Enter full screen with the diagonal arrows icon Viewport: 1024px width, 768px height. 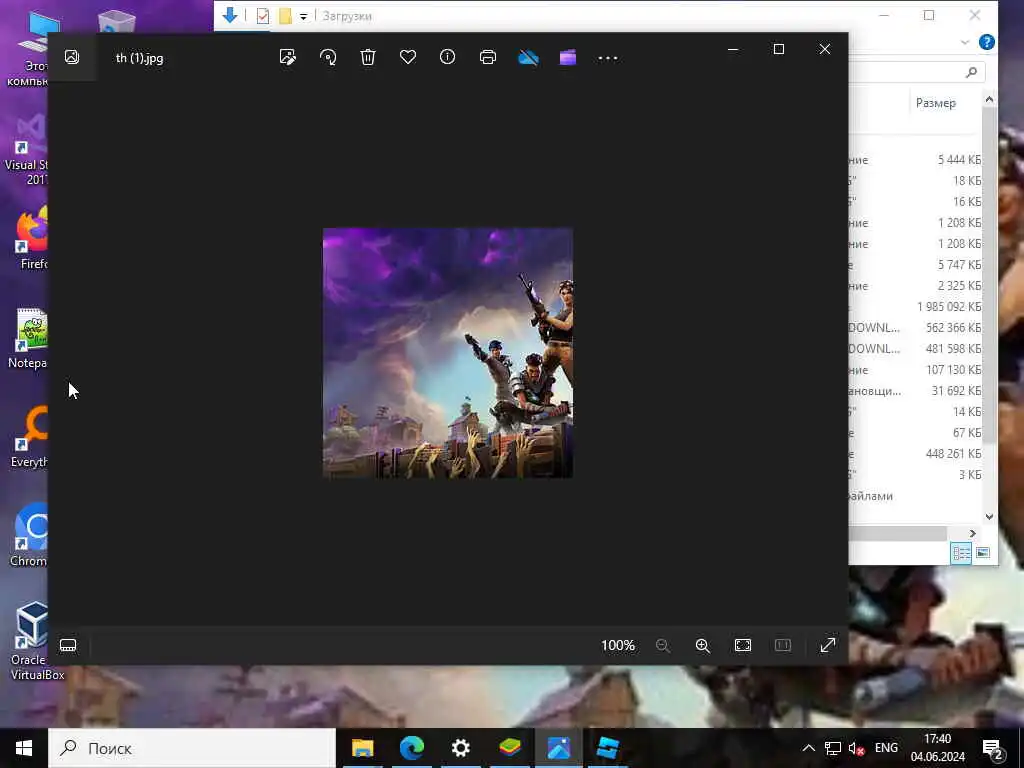(827, 645)
